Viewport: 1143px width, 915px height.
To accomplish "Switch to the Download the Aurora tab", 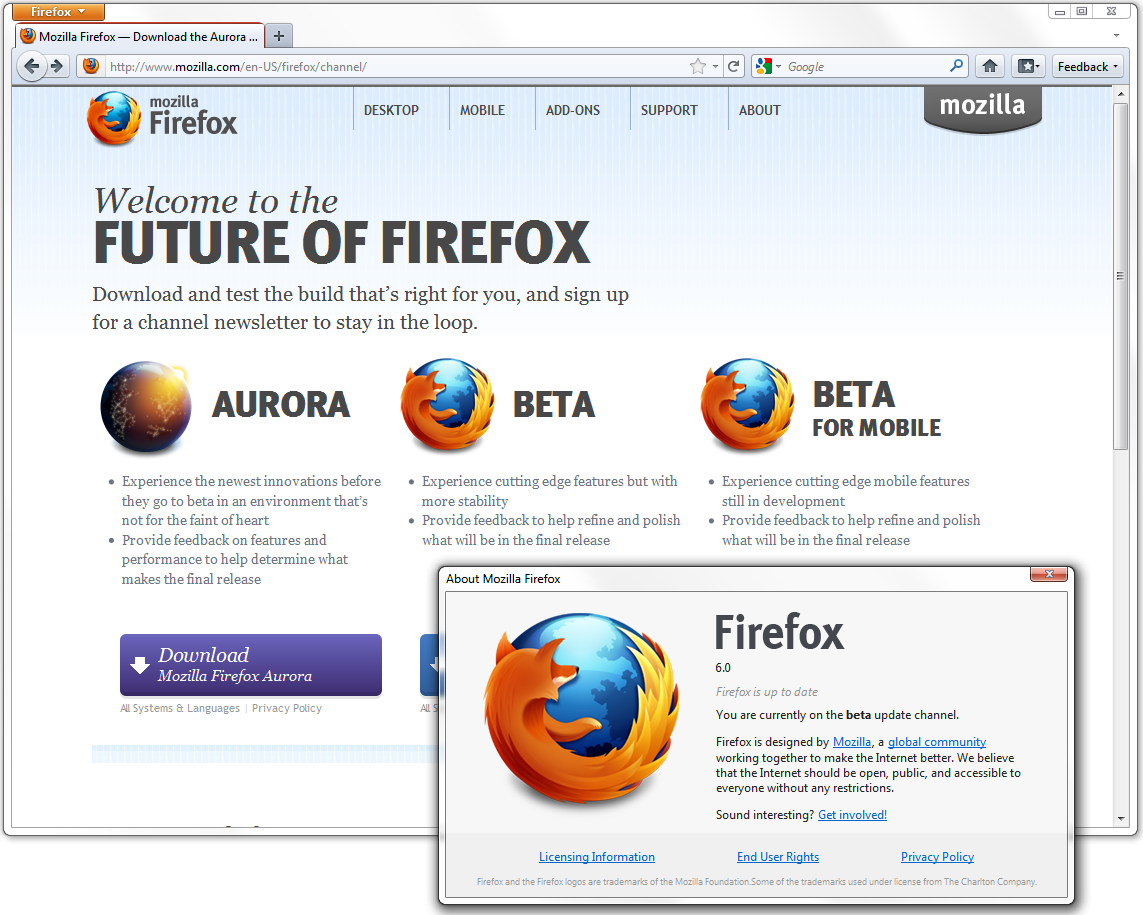I will tap(140, 35).
